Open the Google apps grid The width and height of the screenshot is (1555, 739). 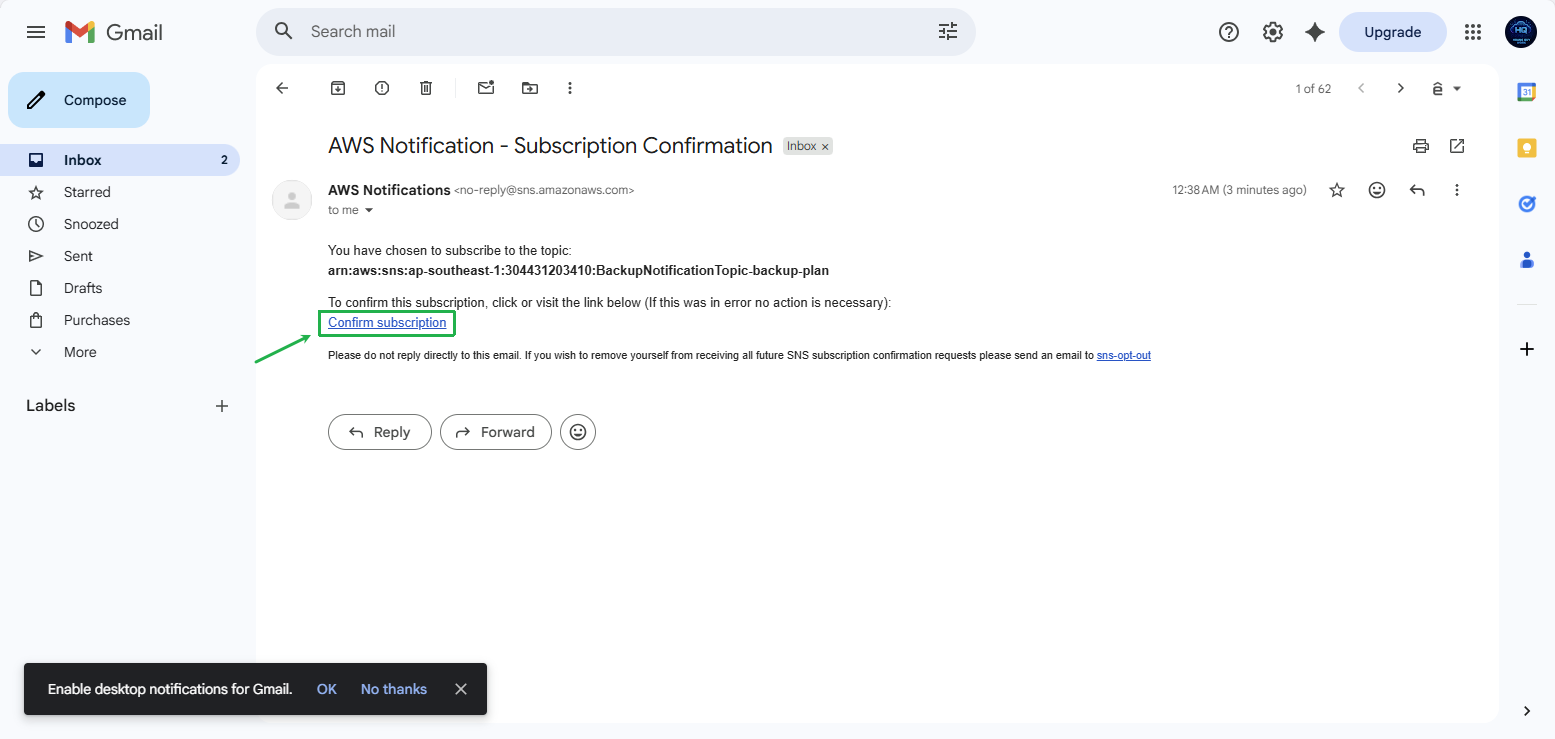1473,32
